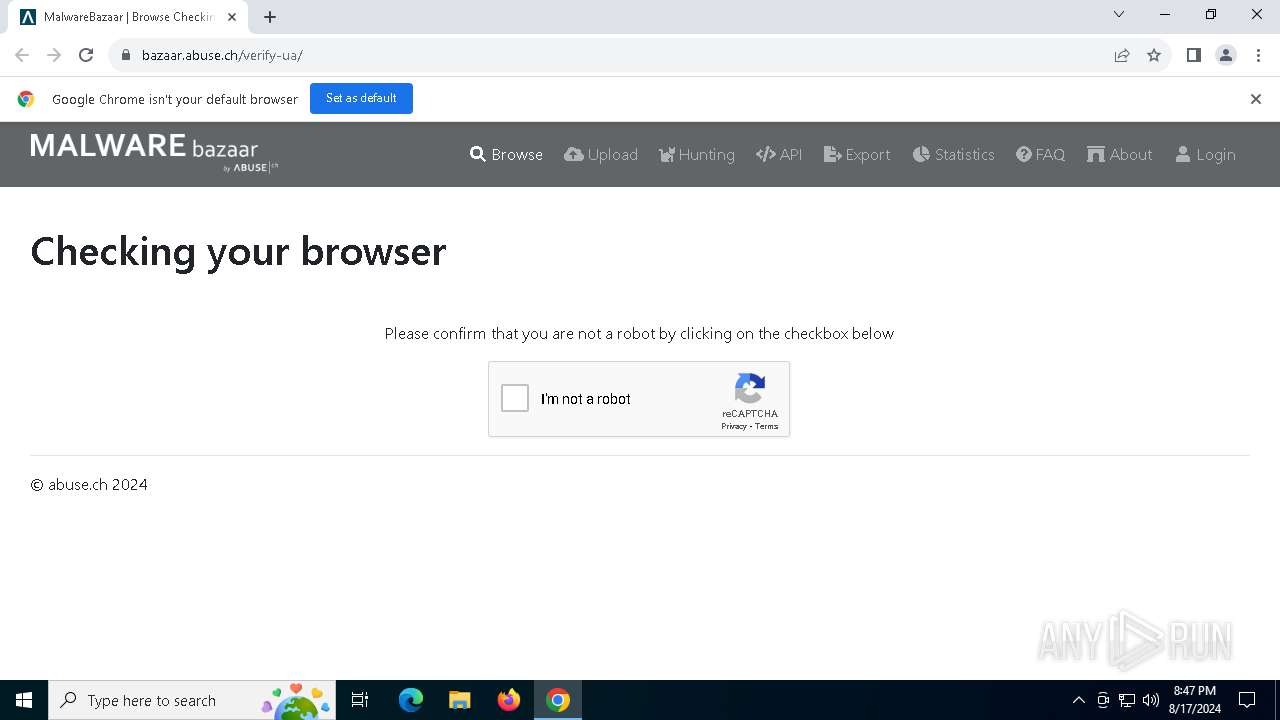The image size is (1280, 720).
Task: Click the network tray icon
Action: [x=1127, y=700]
